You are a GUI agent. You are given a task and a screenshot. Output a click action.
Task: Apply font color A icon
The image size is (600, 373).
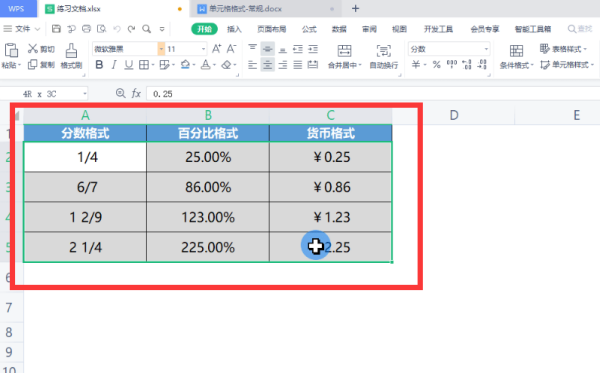tap(205, 65)
